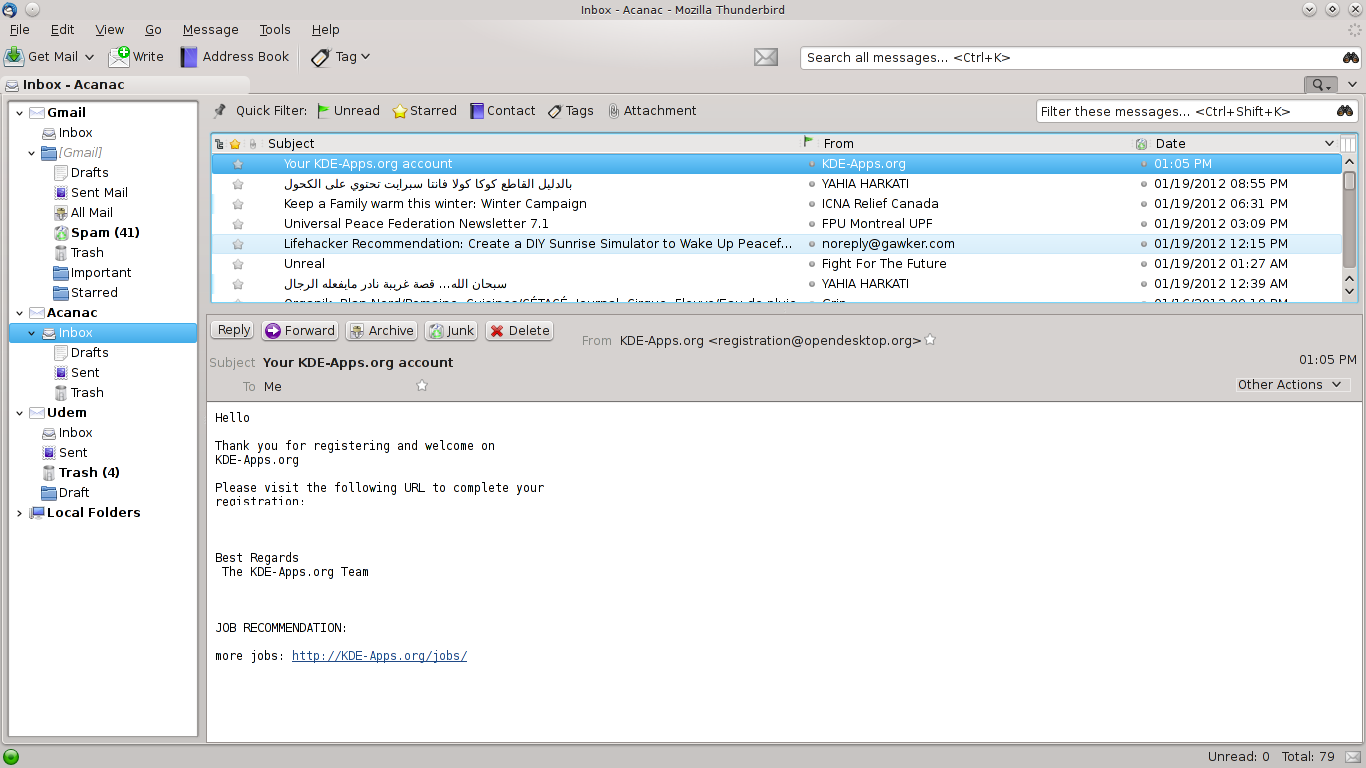This screenshot has width=1366, height=768.
Task: Toggle the Contact quick filter
Action: click(503, 111)
